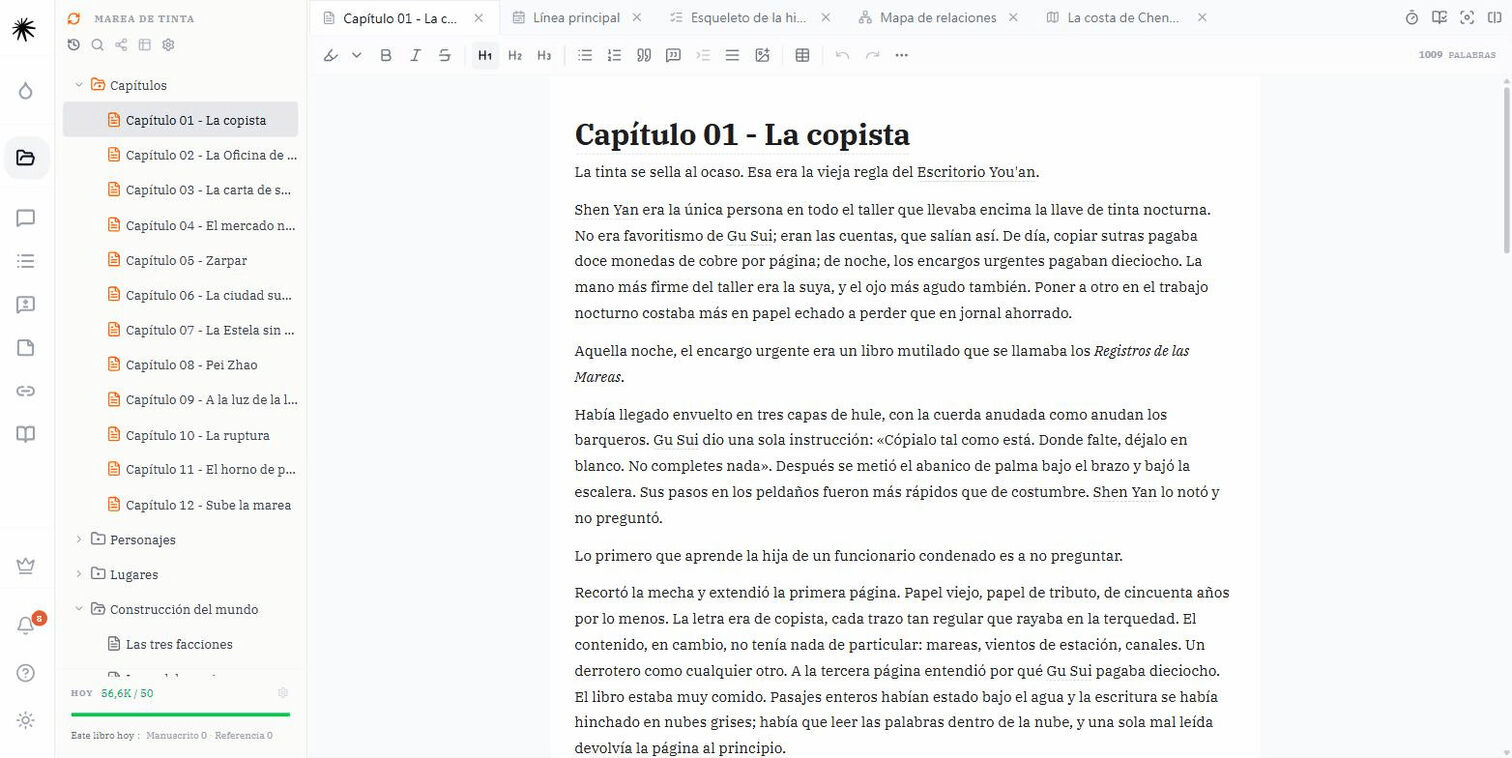Open the comments panel in left rail
1512x758 pixels.
[x=26, y=218]
